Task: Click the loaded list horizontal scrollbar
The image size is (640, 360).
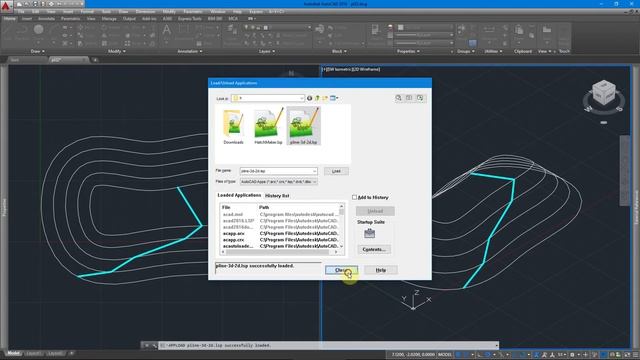Action: [x=279, y=252]
